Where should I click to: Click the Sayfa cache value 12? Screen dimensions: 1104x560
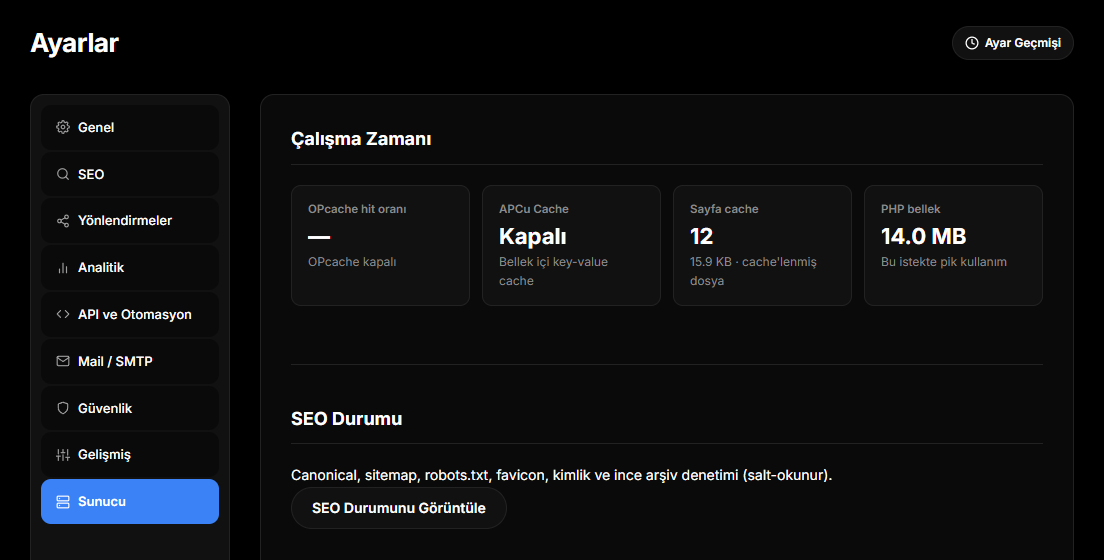click(701, 236)
